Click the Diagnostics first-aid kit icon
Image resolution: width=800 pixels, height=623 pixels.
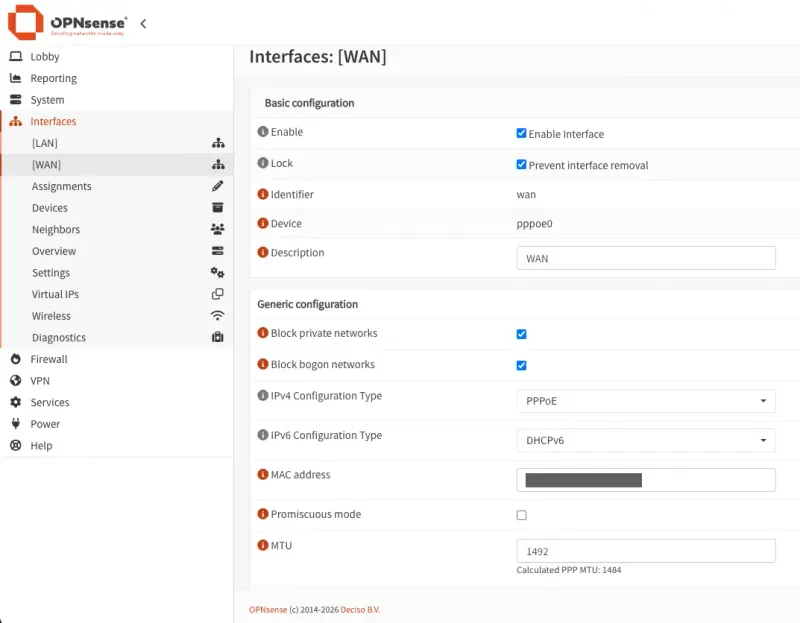pos(219,337)
